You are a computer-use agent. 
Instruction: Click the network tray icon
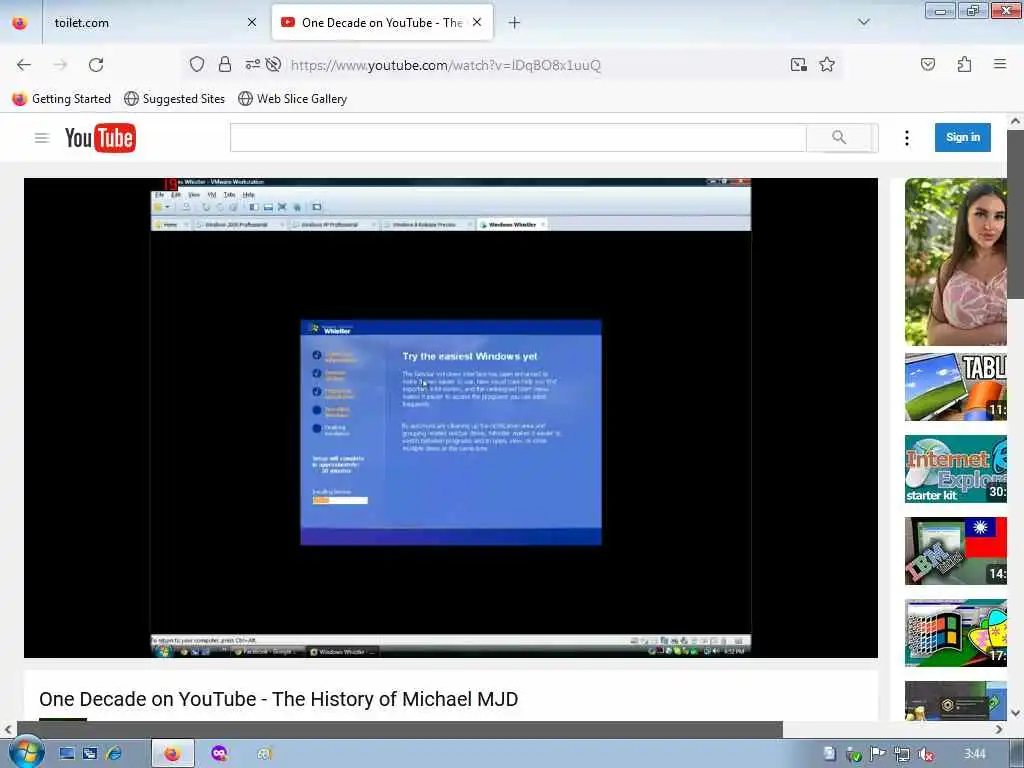pos(902,754)
